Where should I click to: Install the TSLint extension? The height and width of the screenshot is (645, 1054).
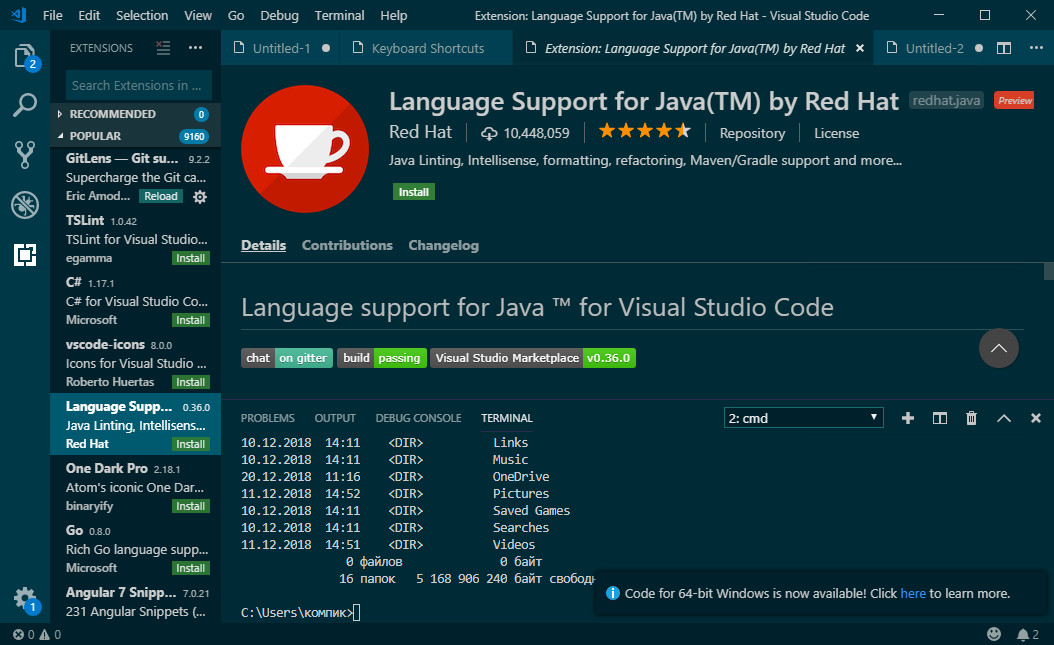[190, 258]
